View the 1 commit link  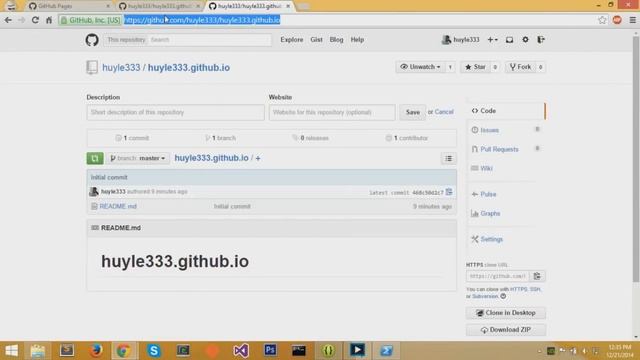132,138
